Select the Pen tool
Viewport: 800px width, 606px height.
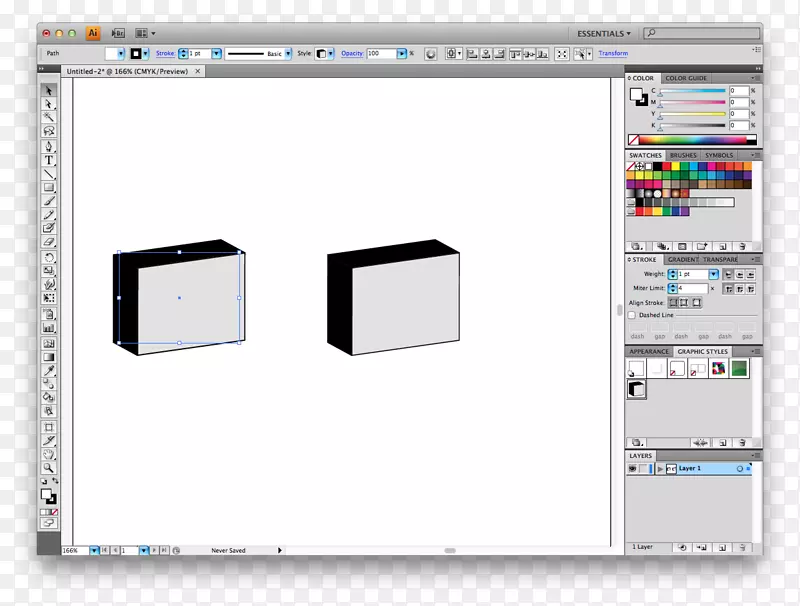[x=49, y=146]
